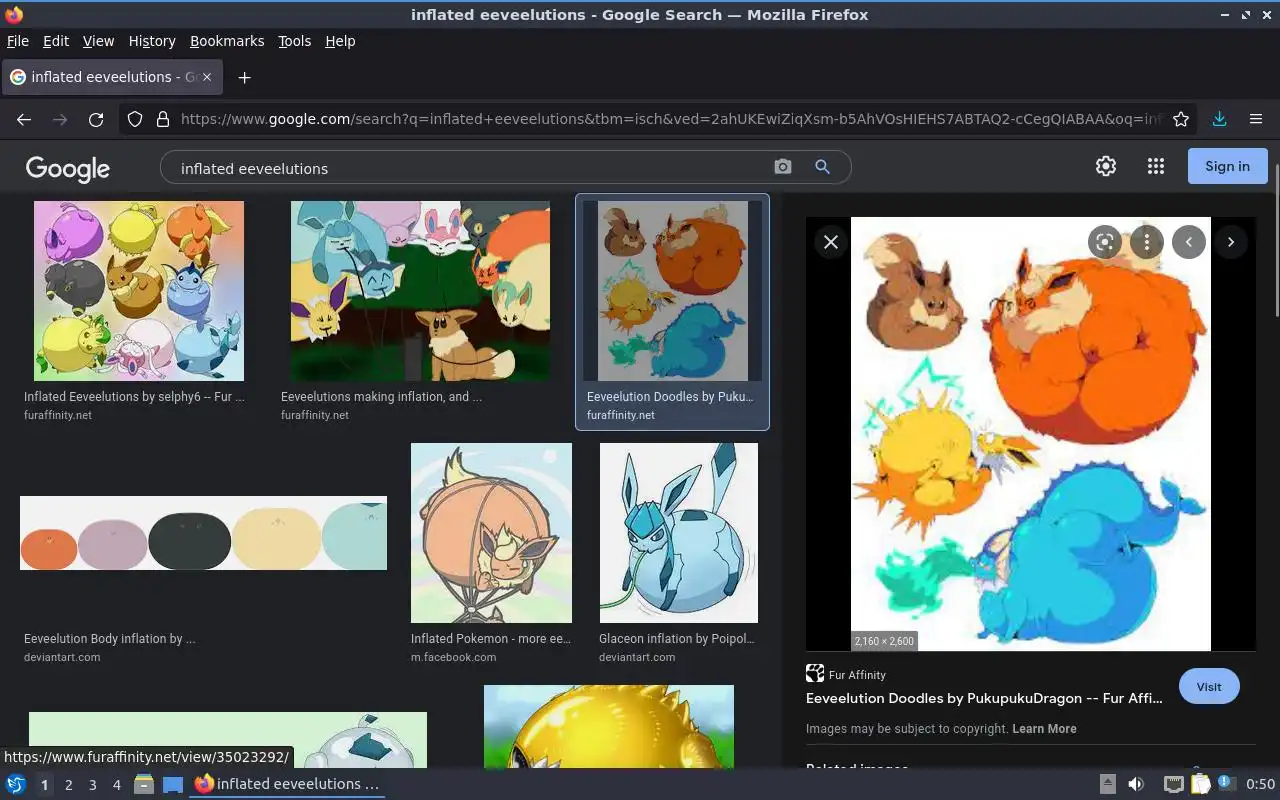Click the taskbar volume speaker icon
The height and width of the screenshot is (800, 1280).
click(x=1136, y=784)
